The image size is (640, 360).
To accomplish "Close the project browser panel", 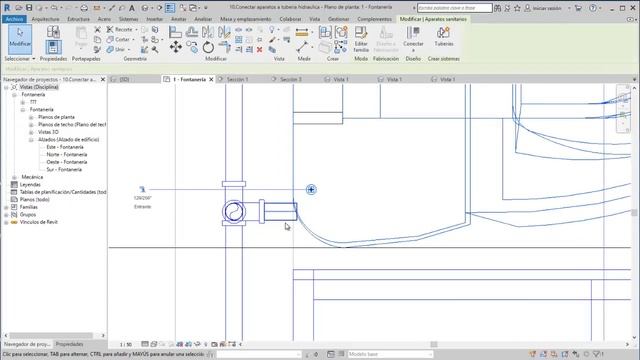I will pyautogui.click(x=103, y=80).
